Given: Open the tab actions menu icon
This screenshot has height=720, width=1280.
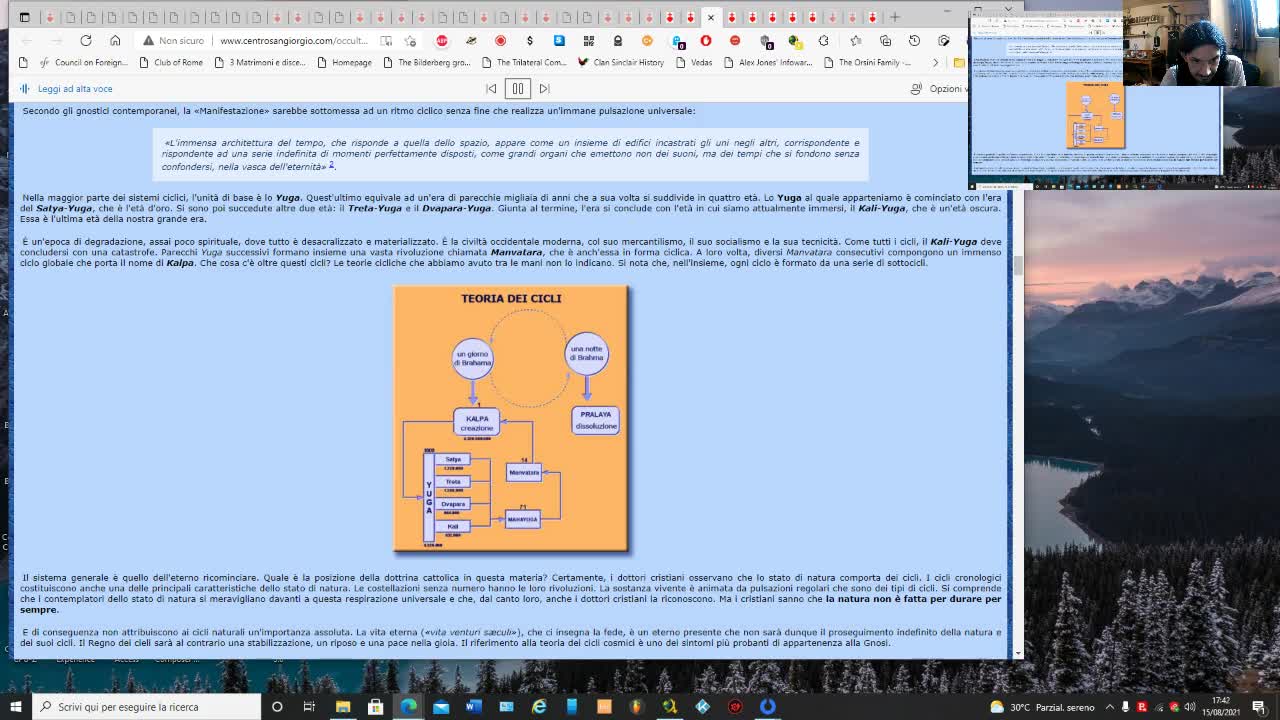Looking at the screenshot, I should coord(24,17).
